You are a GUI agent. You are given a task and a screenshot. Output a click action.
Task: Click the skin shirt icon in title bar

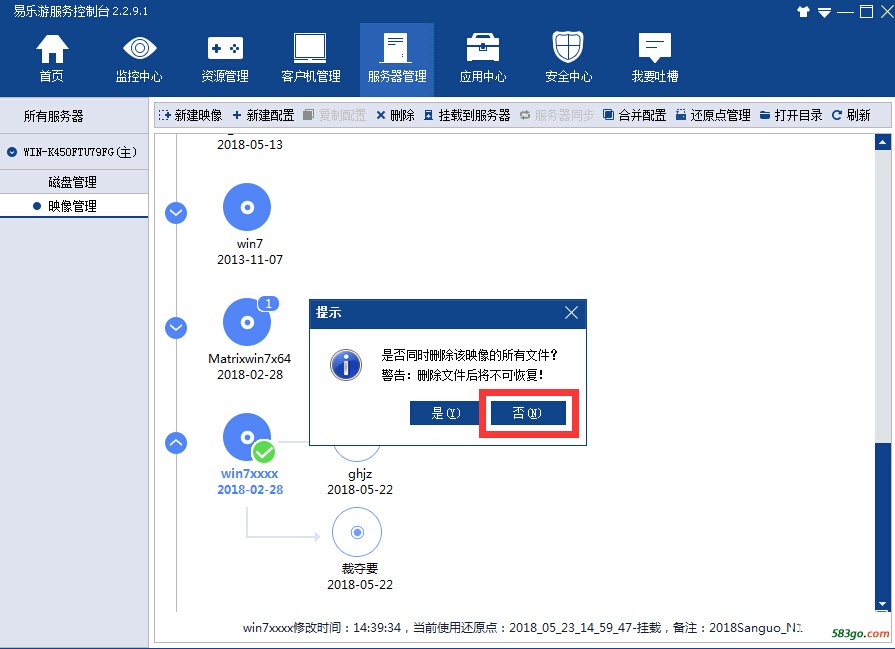click(x=803, y=11)
